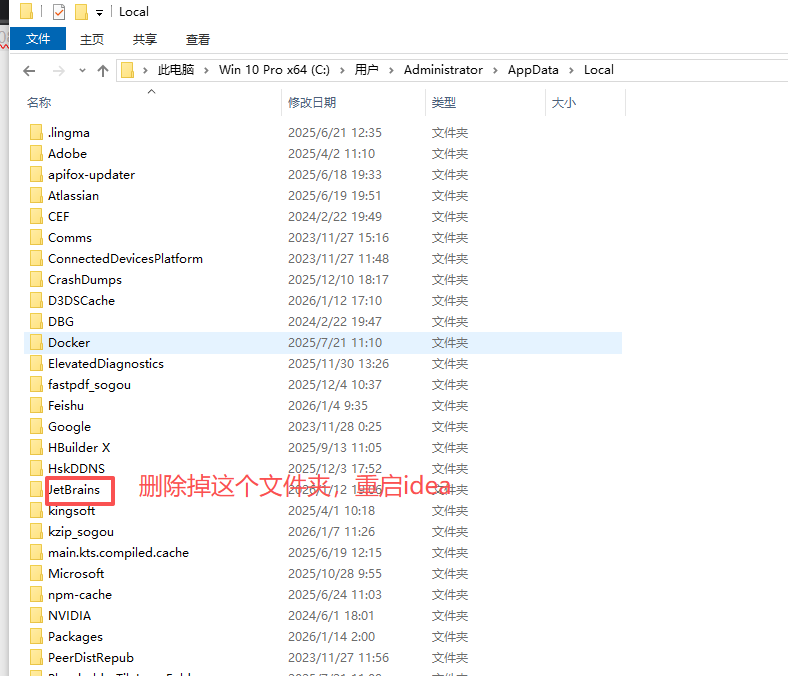788x676 pixels.
Task: Select the CrashDumps folder icon
Action: (x=36, y=279)
